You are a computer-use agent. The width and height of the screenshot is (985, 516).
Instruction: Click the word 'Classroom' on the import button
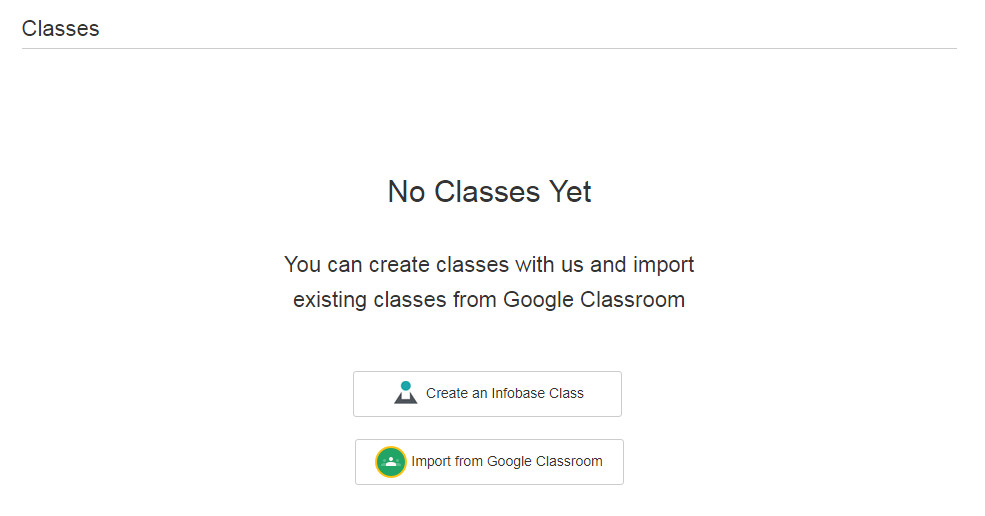coord(569,462)
